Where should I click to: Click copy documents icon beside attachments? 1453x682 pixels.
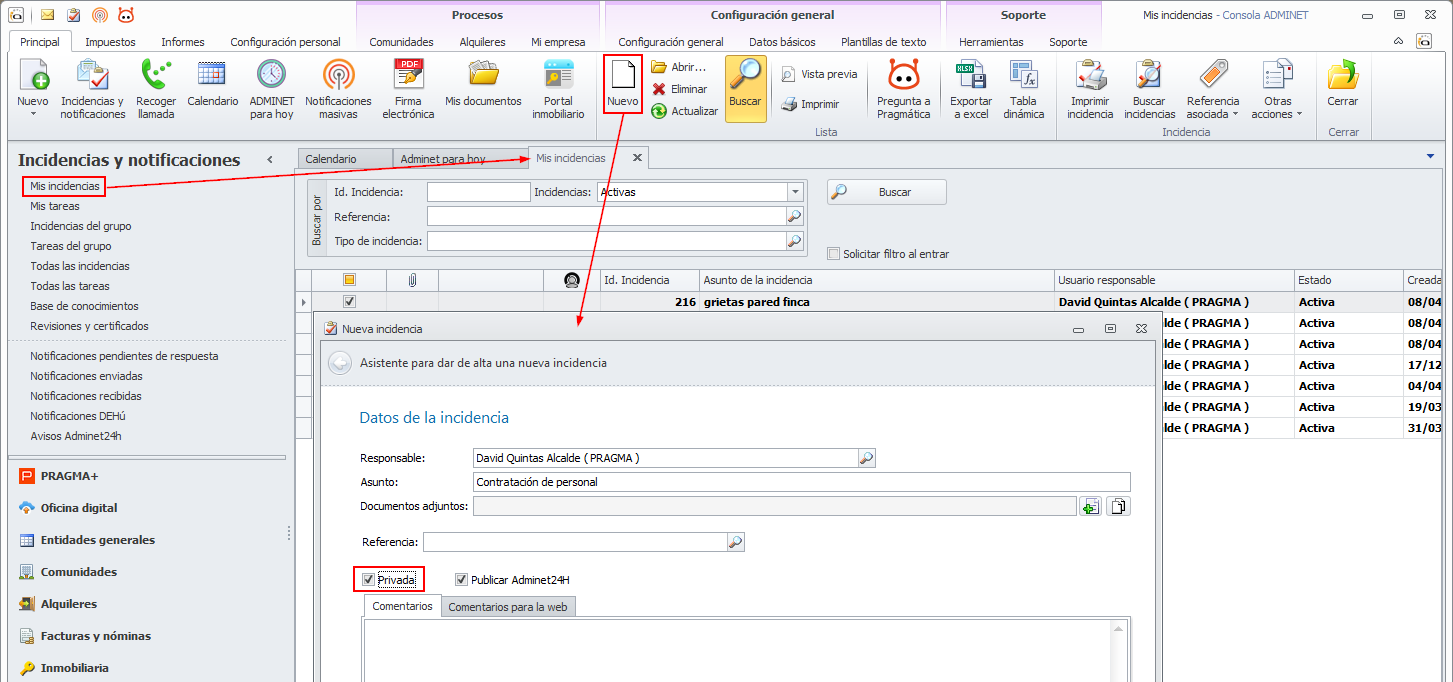[x=1118, y=507]
